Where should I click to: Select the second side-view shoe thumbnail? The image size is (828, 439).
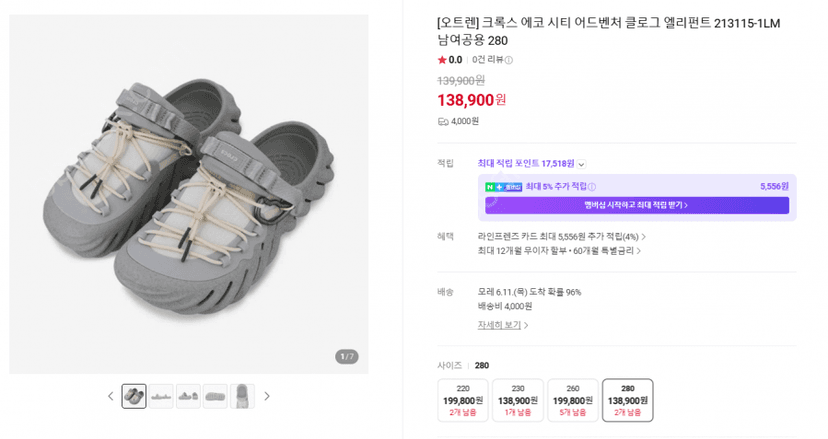tap(161, 396)
